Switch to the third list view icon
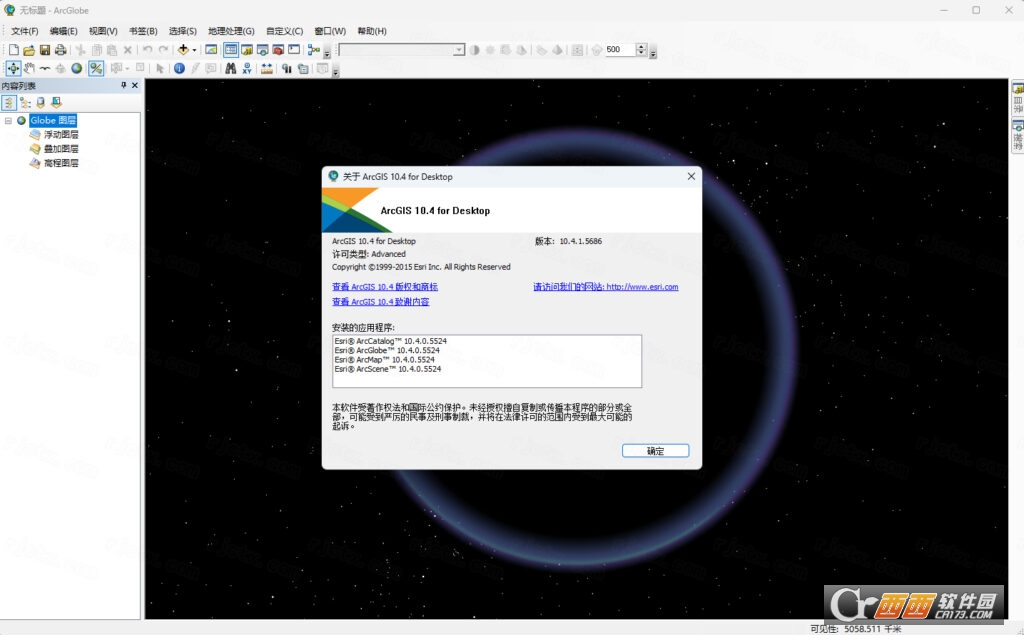 click(x=40, y=103)
